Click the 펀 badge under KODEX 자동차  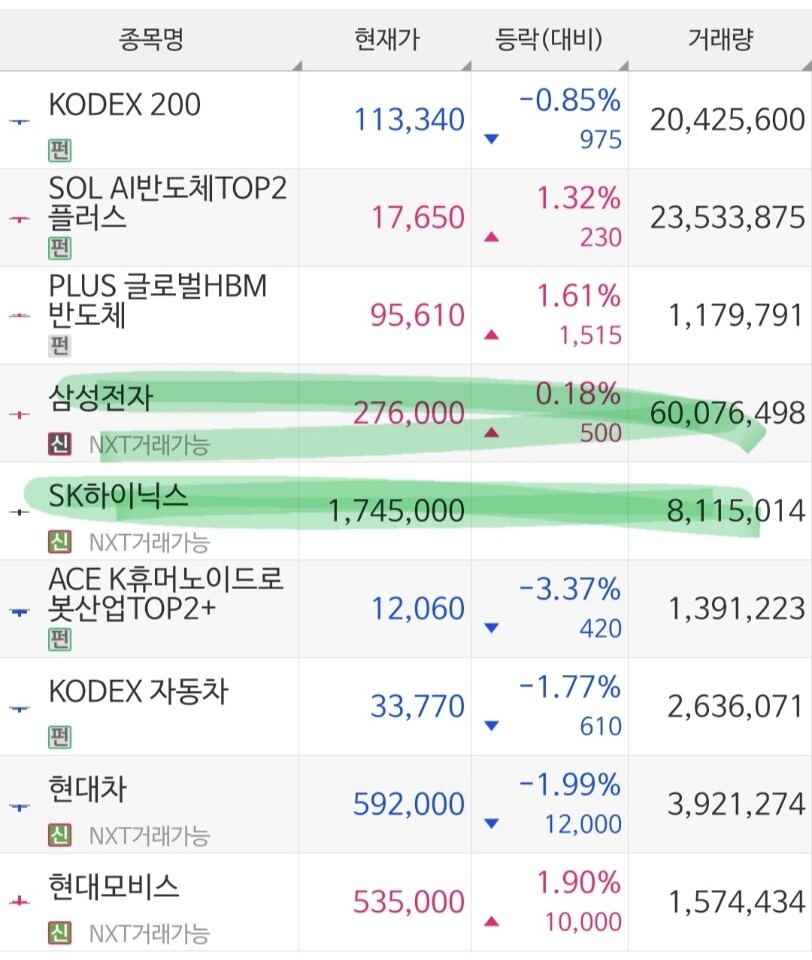pyautogui.click(x=59, y=737)
